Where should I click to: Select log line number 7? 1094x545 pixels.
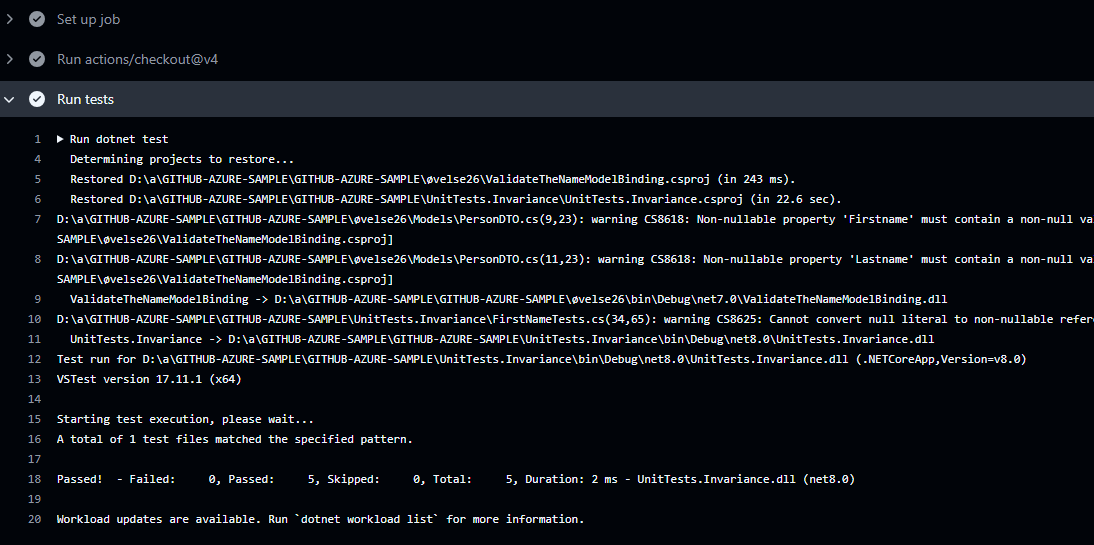38,219
